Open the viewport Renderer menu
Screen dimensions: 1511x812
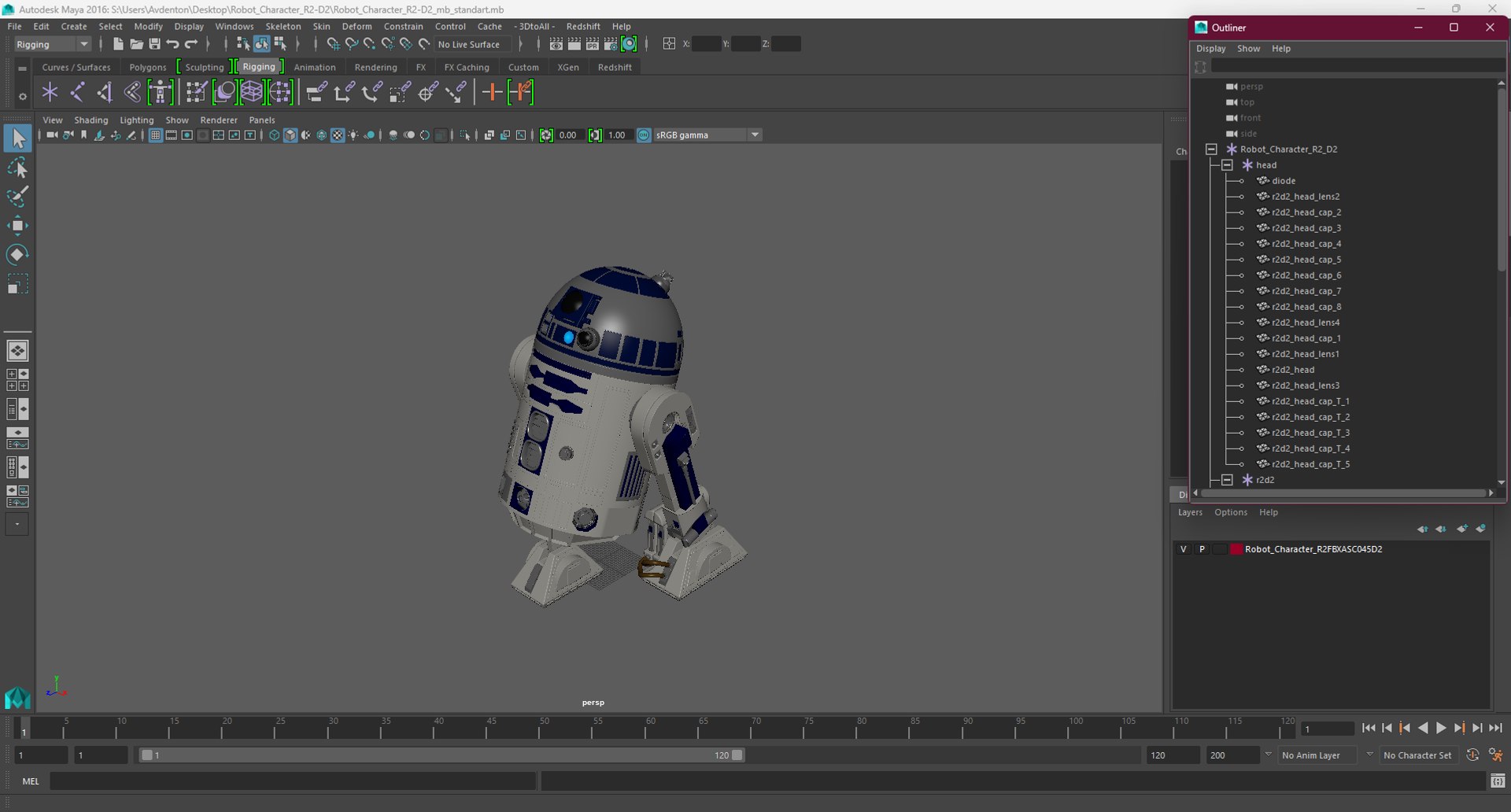click(x=219, y=120)
